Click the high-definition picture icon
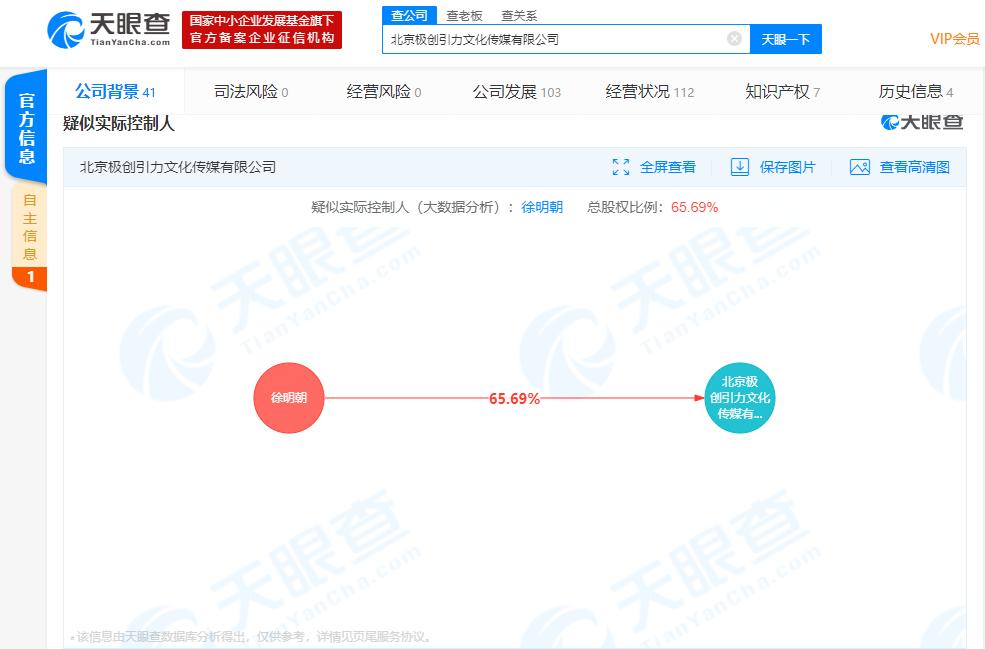 pyautogui.click(x=859, y=167)
